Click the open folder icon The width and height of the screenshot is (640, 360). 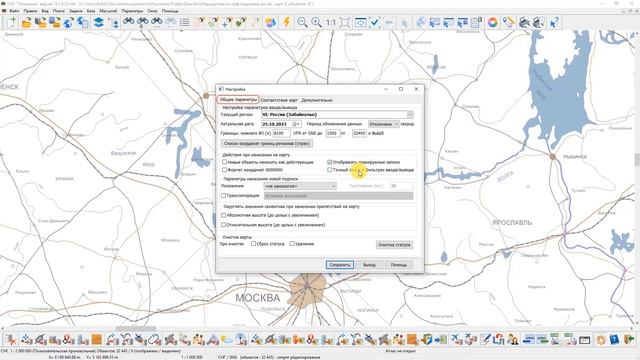(x=27, y=22)
